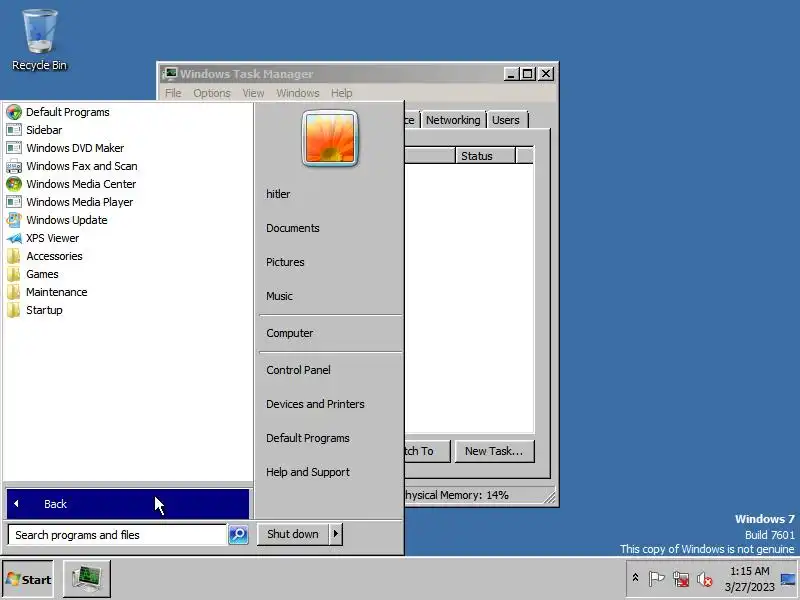Open the Windows menu in Task Manager
The image size is (800, 600).
tap(297, 93)
